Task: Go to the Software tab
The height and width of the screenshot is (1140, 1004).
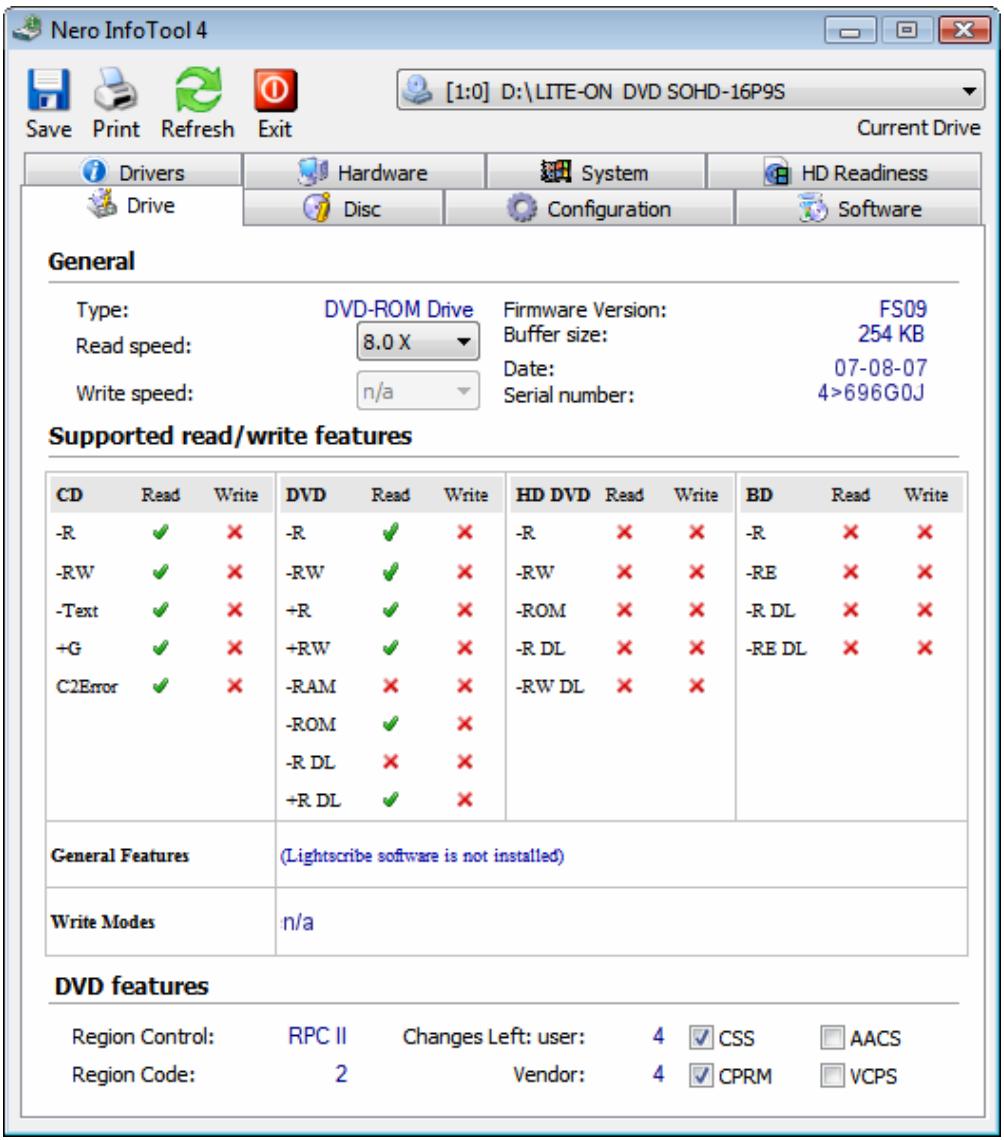Action: point(858,208)
